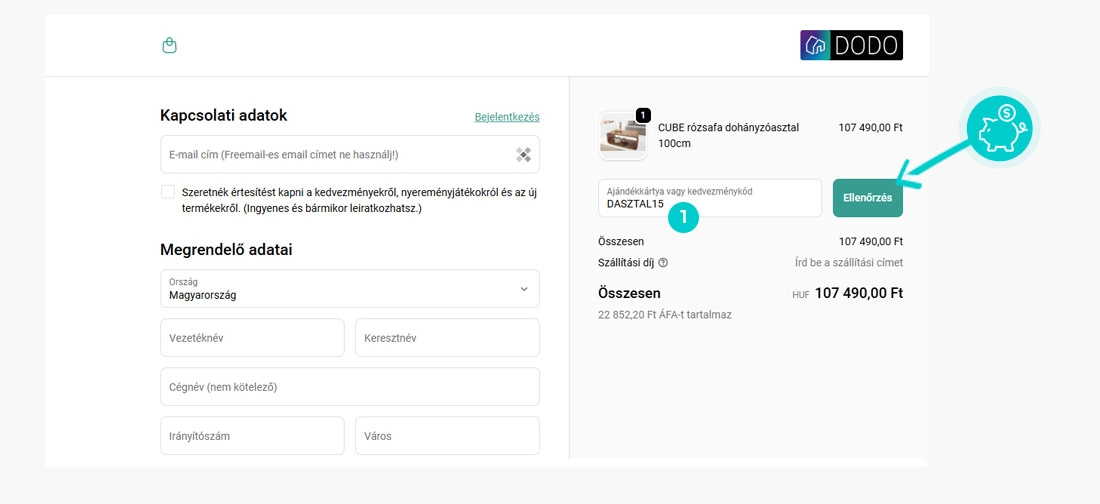The image size is (1100, 504).
Task: Tick the newsletter notifications checkbox
Action: 168,192
